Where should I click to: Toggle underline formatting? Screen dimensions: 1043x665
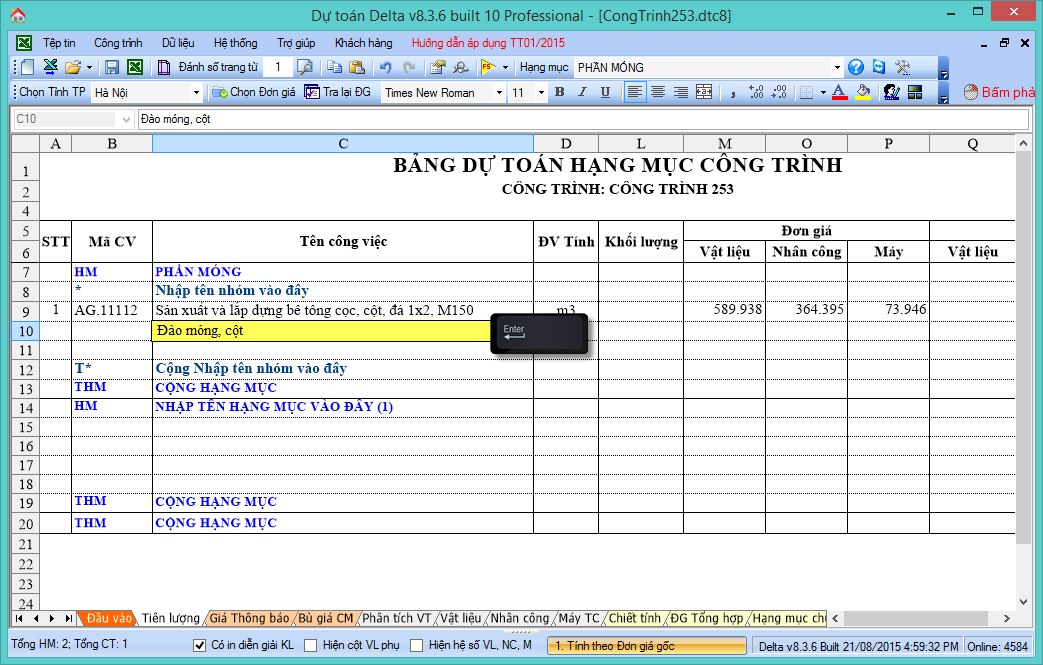coord(605,92)
